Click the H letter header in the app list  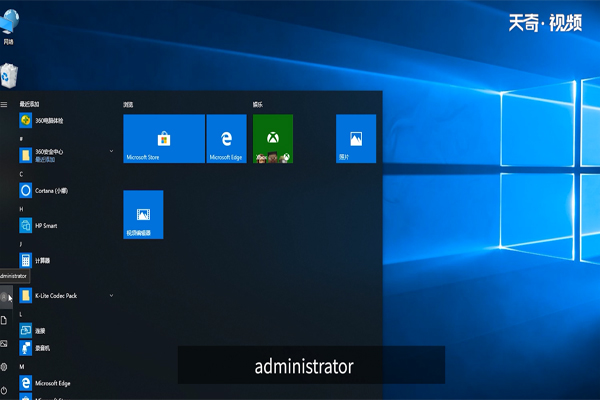(x=21, y=209)
